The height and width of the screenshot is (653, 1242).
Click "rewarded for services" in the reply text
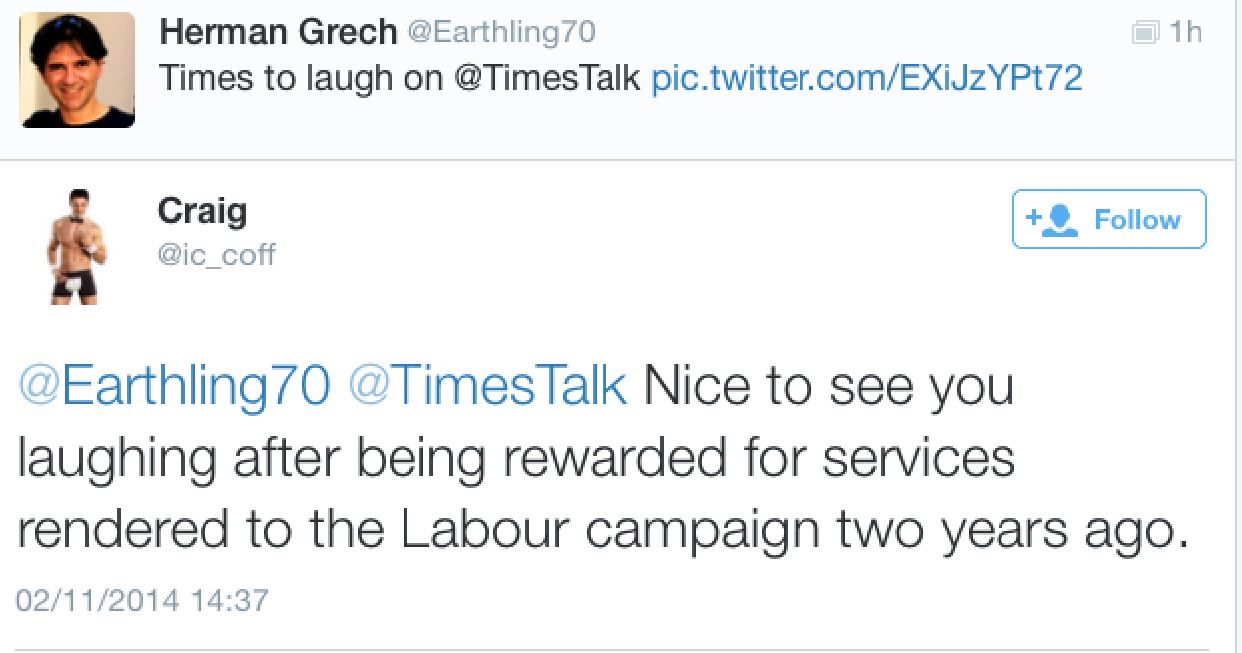(x=759, y=459)
